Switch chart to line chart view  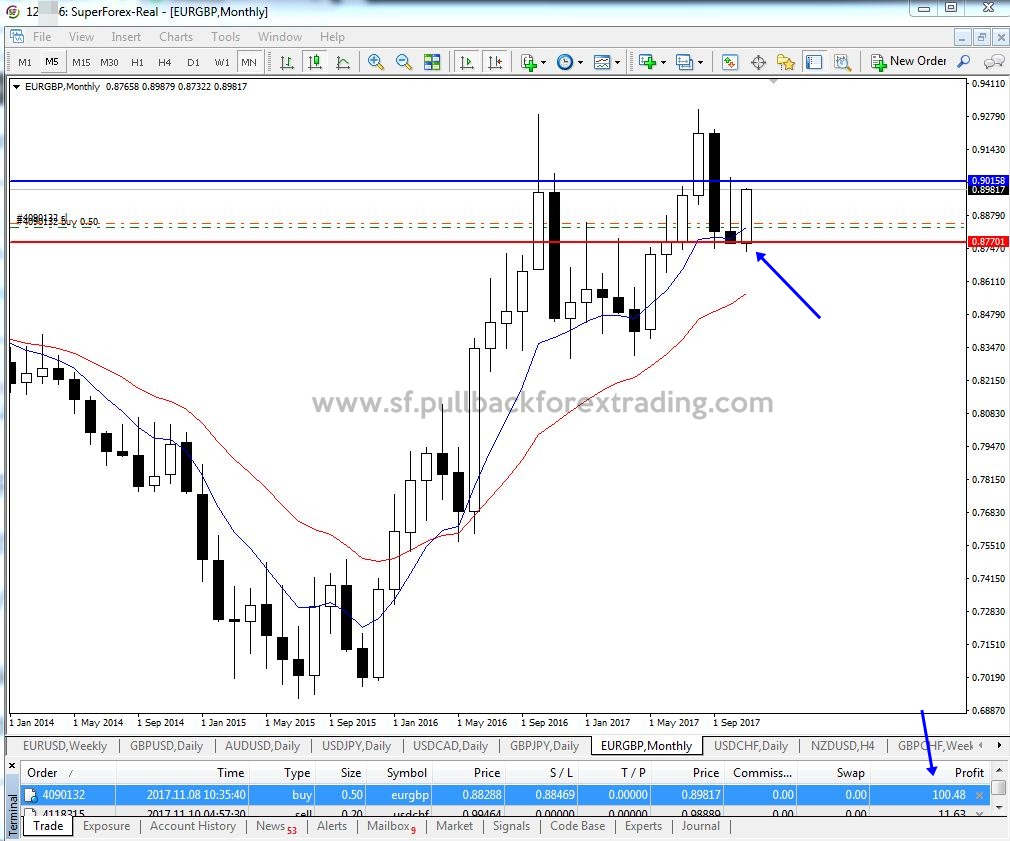tap(343, 62)
